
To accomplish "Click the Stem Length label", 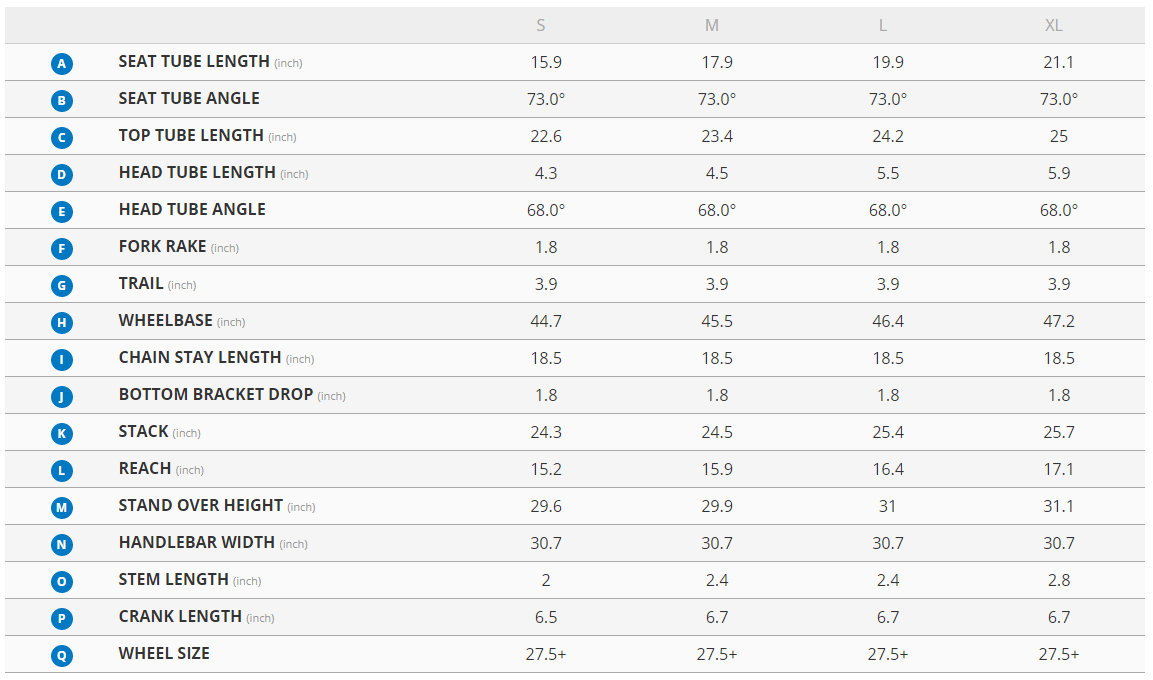I will pyautogui.click(x=174, y=580).
